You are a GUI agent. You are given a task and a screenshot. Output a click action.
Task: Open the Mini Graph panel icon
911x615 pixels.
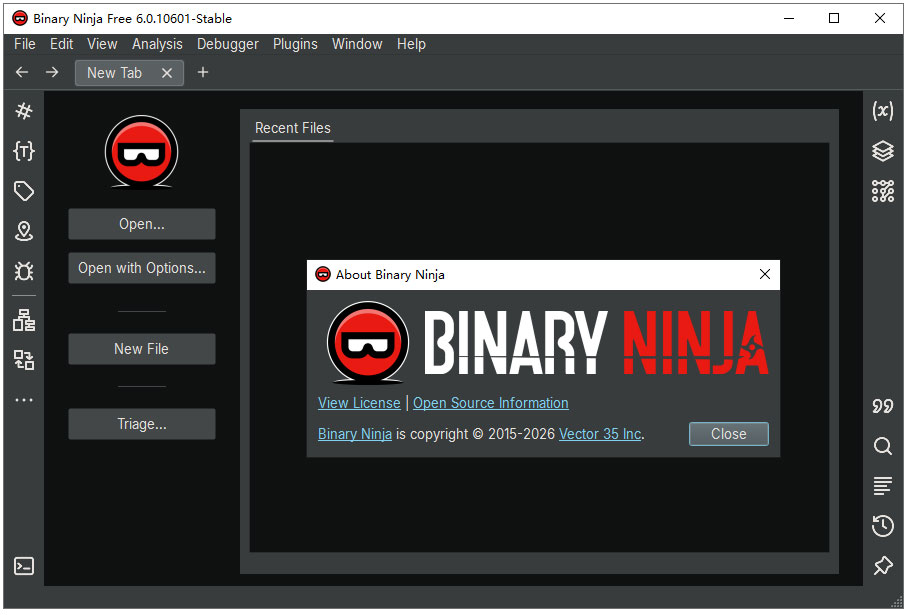(x=883, y=191)
